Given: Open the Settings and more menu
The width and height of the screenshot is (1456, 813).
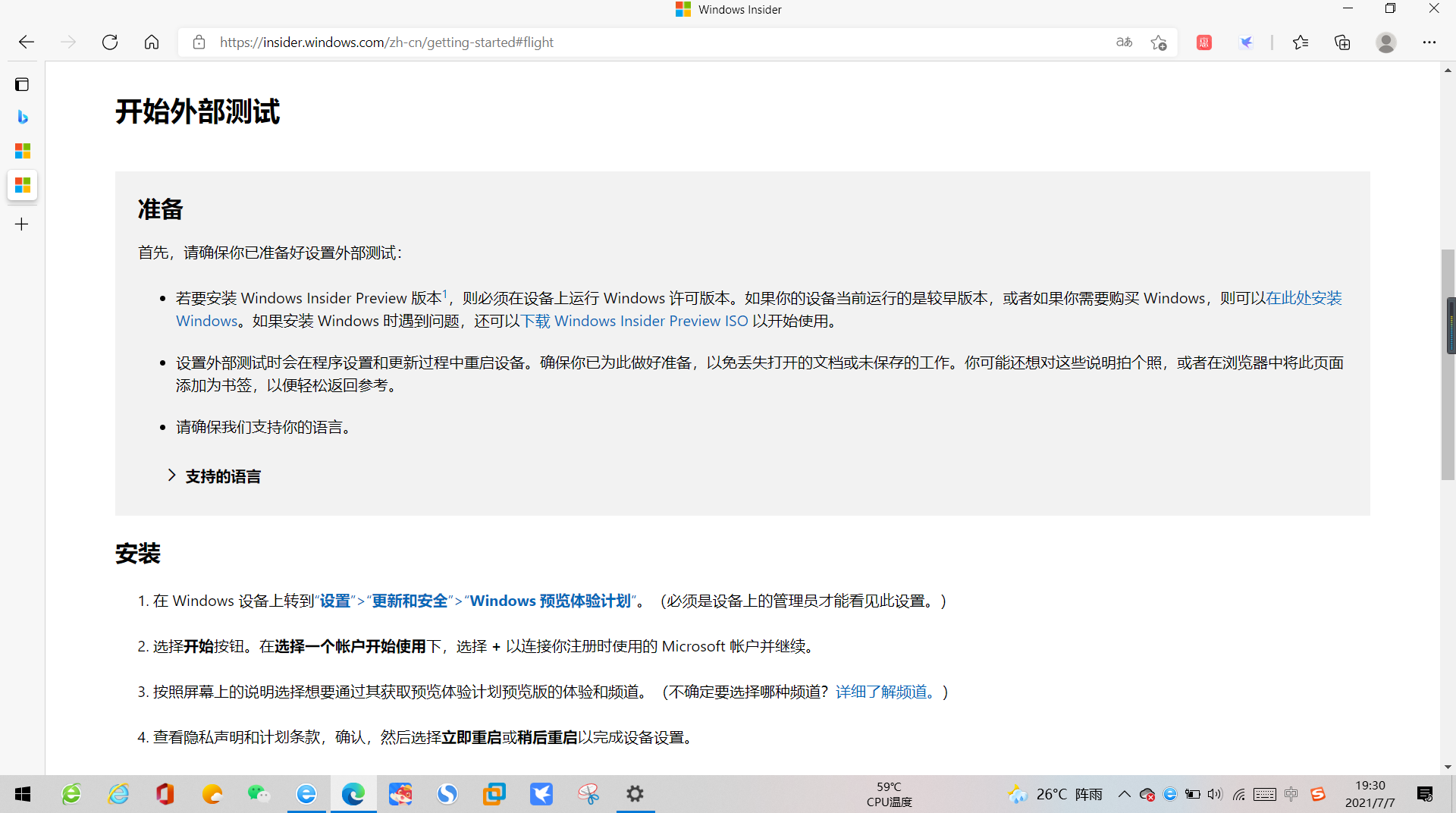Looking at the screenshot, I should (x=1429, y=42).
